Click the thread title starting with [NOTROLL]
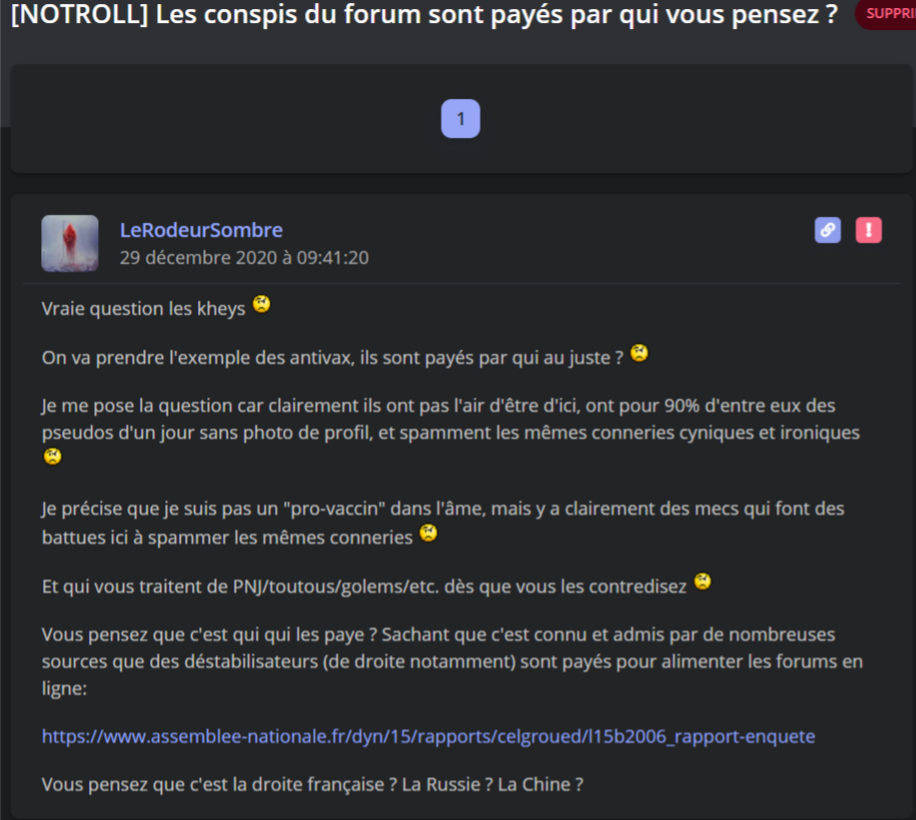Screen dimensions: 916x820 tap(425, 15)
